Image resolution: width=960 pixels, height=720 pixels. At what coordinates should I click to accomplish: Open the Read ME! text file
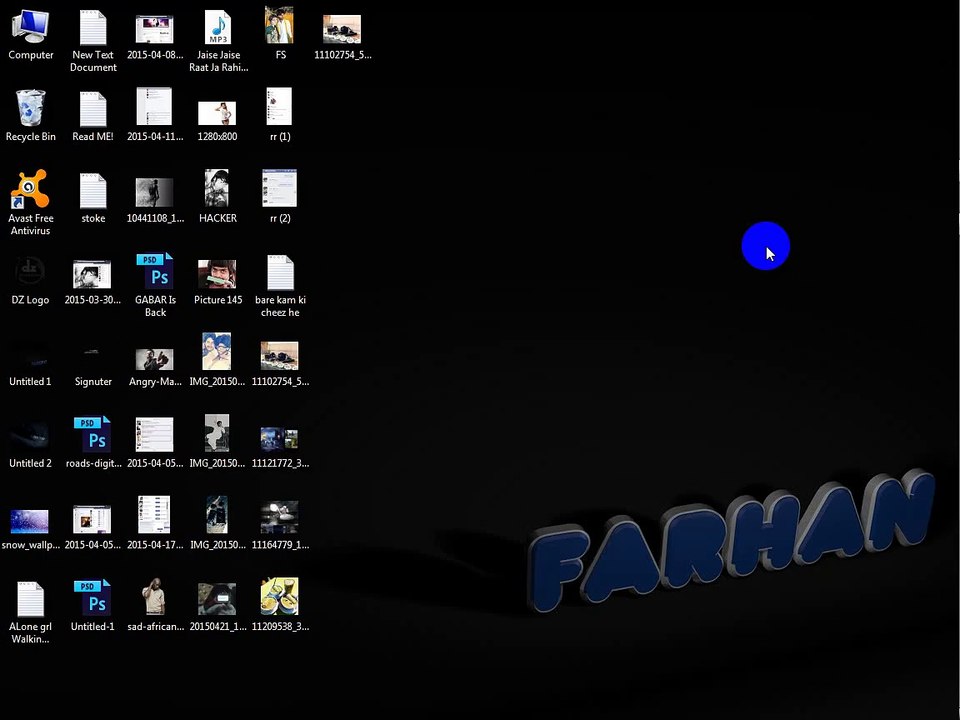click(93, 116)
